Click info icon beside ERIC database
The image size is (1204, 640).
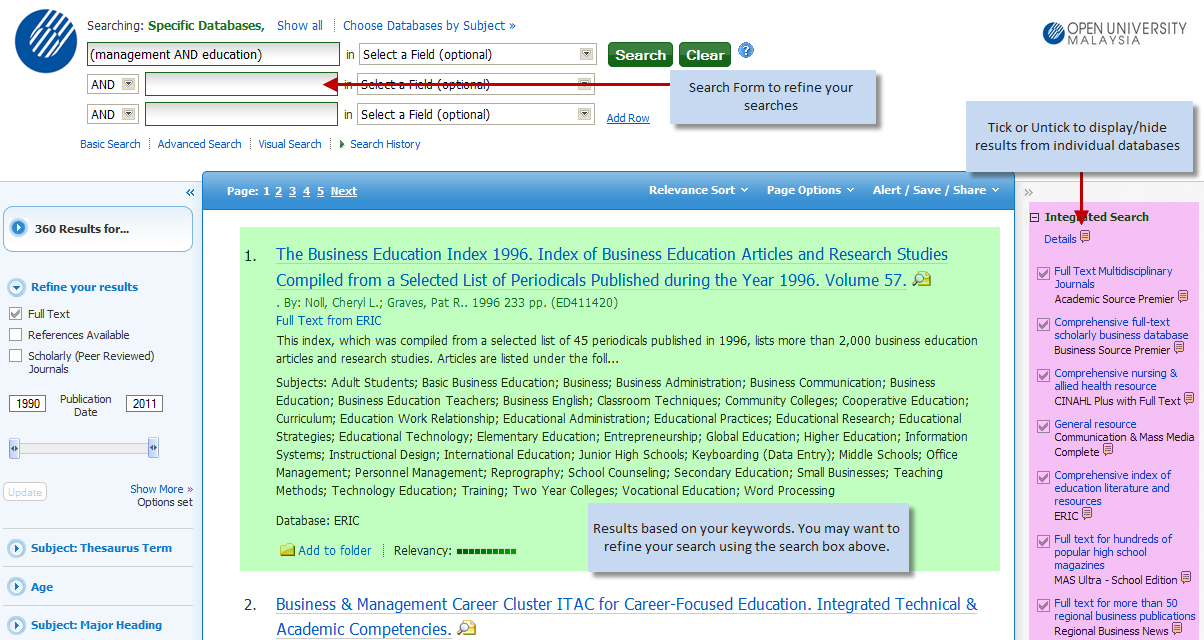[x=1087, y=514]
